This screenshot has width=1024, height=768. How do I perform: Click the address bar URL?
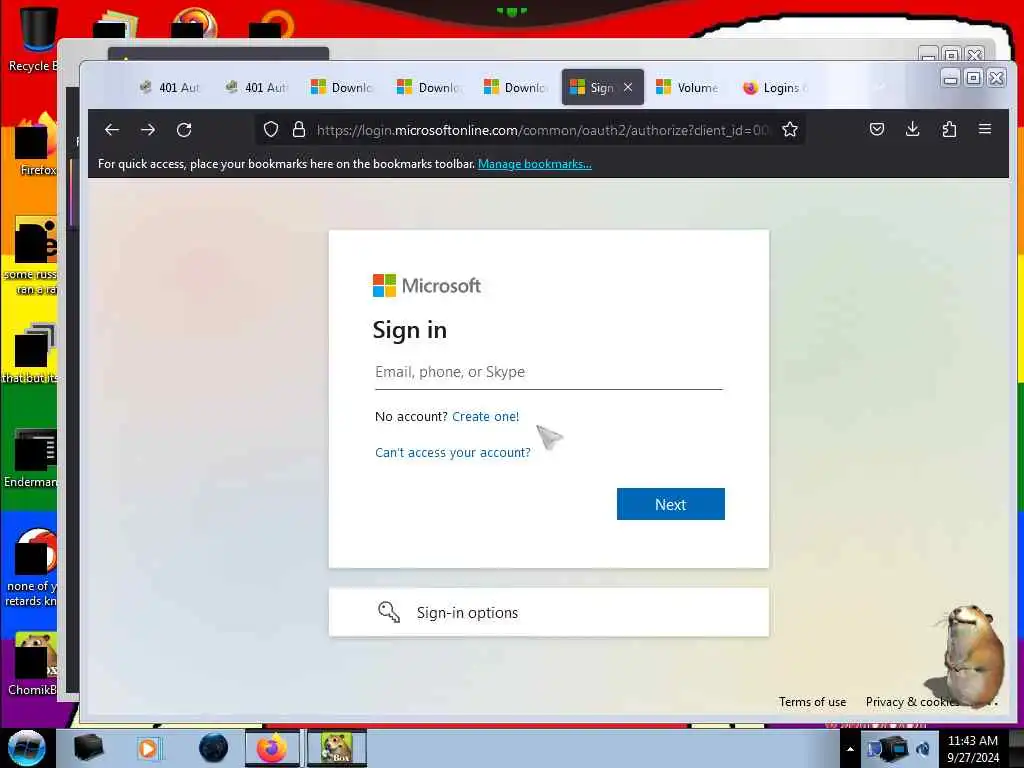point(542,130)
